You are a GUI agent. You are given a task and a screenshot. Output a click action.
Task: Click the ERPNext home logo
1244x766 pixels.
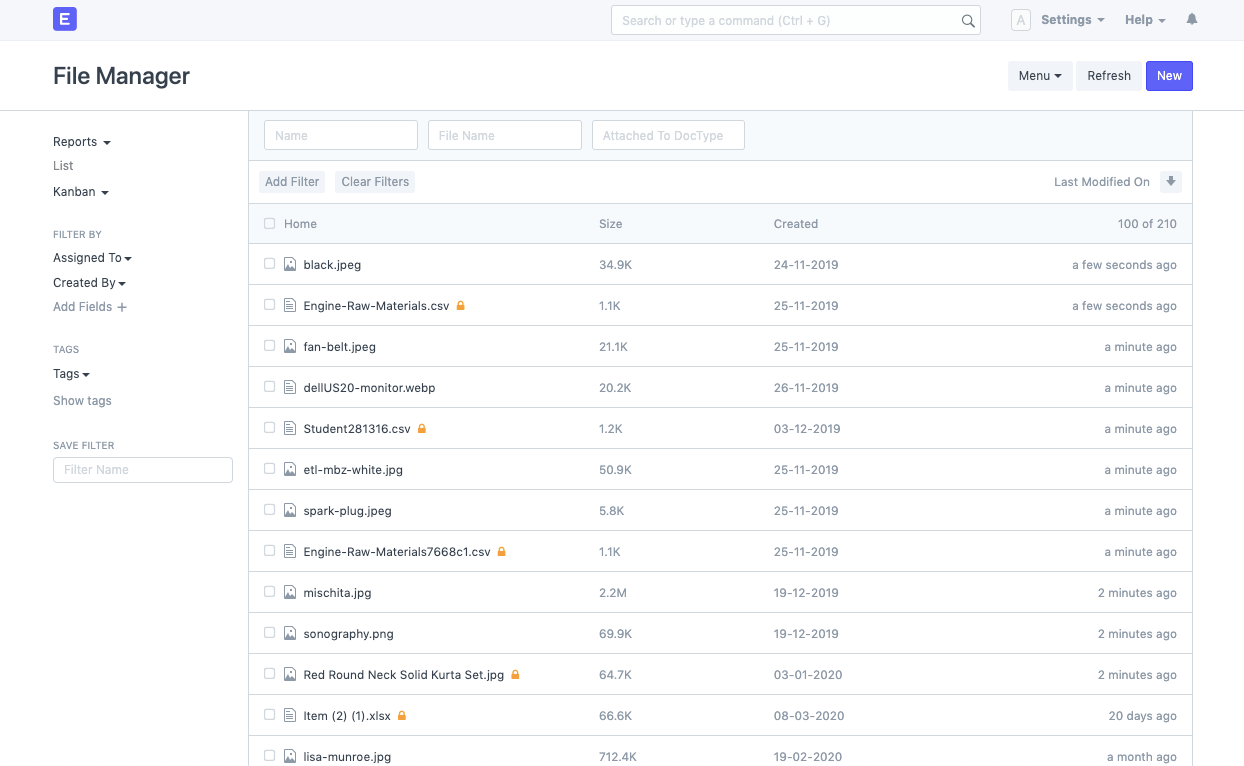(x=65, y=19)
